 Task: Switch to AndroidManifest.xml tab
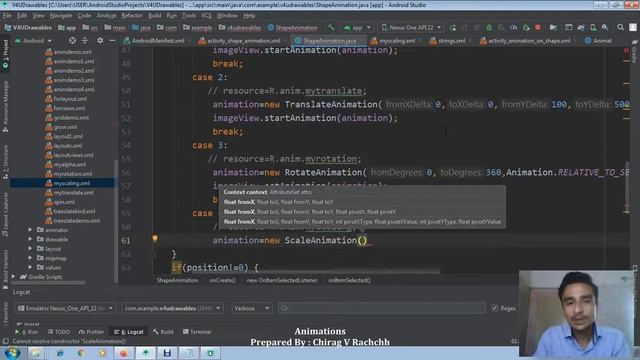tap(158, 41)
